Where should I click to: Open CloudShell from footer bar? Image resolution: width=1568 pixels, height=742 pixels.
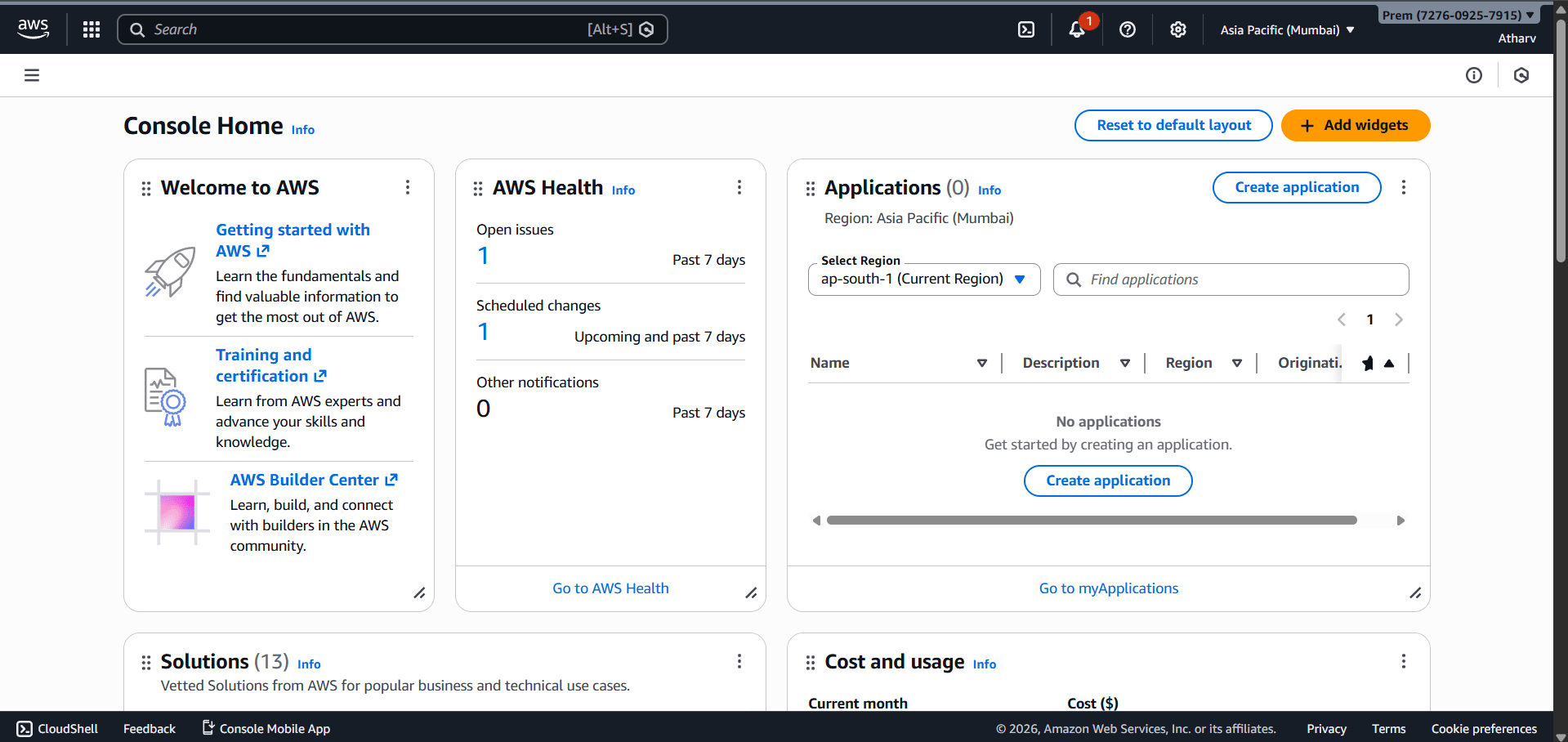coord(57,729)
